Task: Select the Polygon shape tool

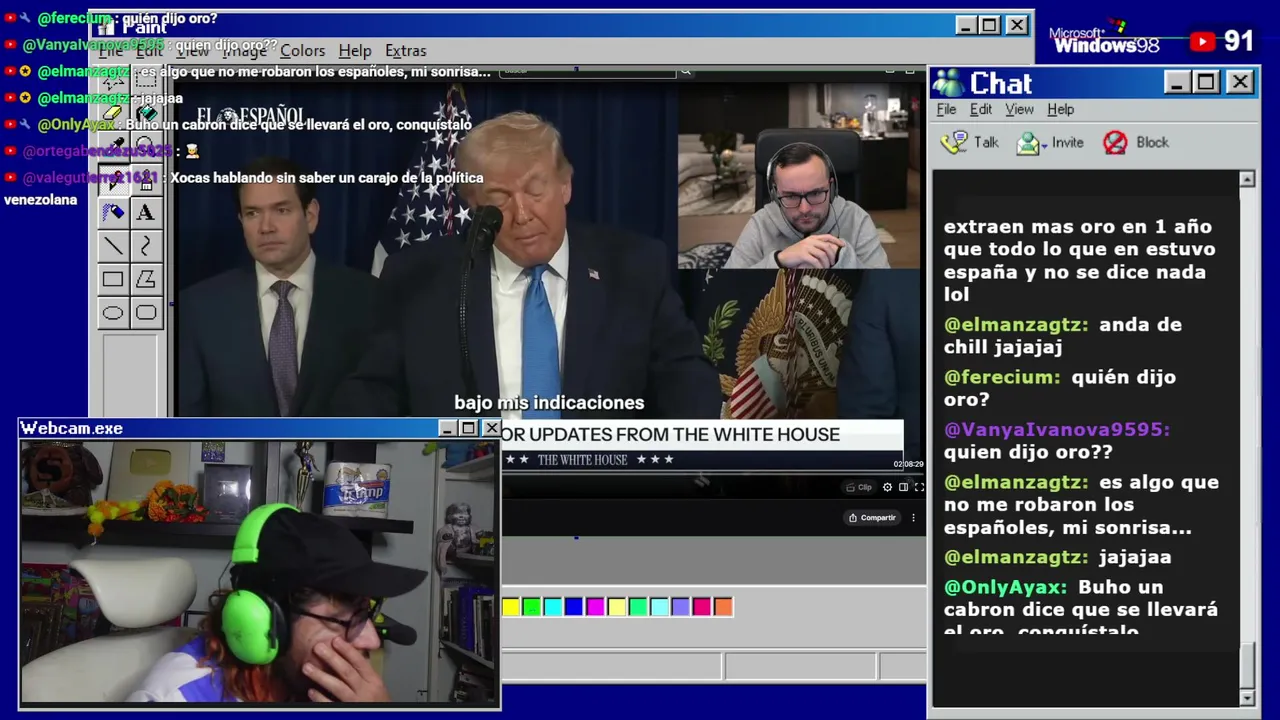Action: 146,280
